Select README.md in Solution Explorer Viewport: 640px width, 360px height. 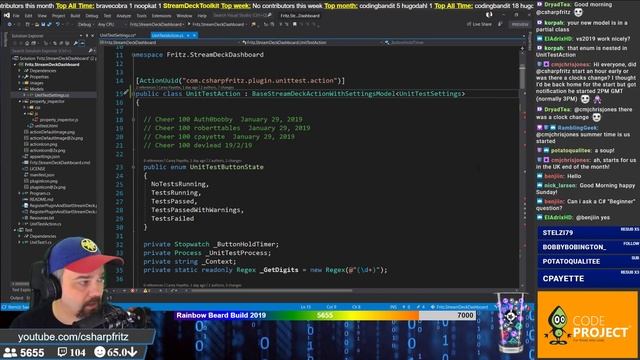click(x=41, y=199)
